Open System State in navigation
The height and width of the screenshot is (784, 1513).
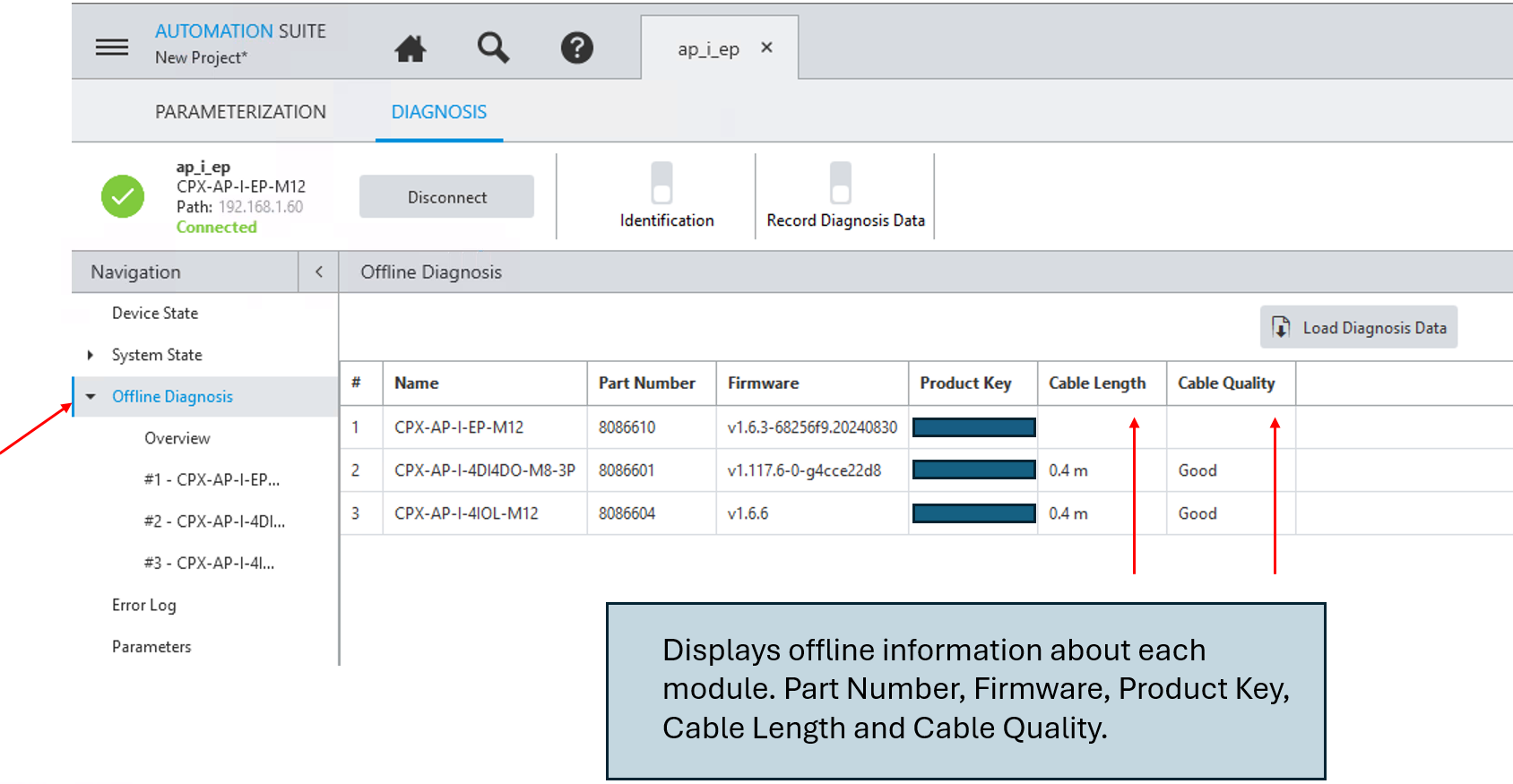(x=157, y=355)
